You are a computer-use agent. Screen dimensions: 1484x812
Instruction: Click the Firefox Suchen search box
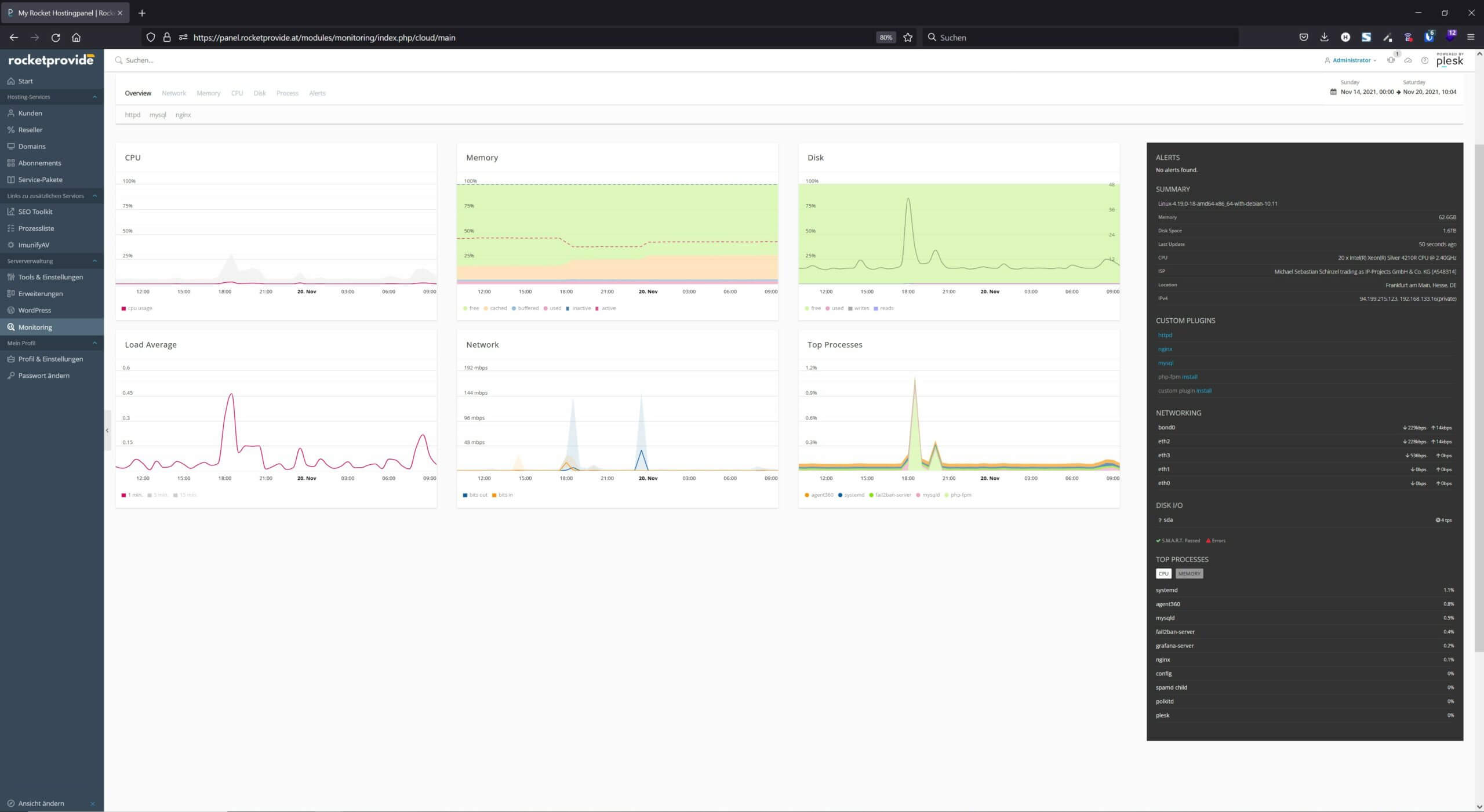(1081, 38)
